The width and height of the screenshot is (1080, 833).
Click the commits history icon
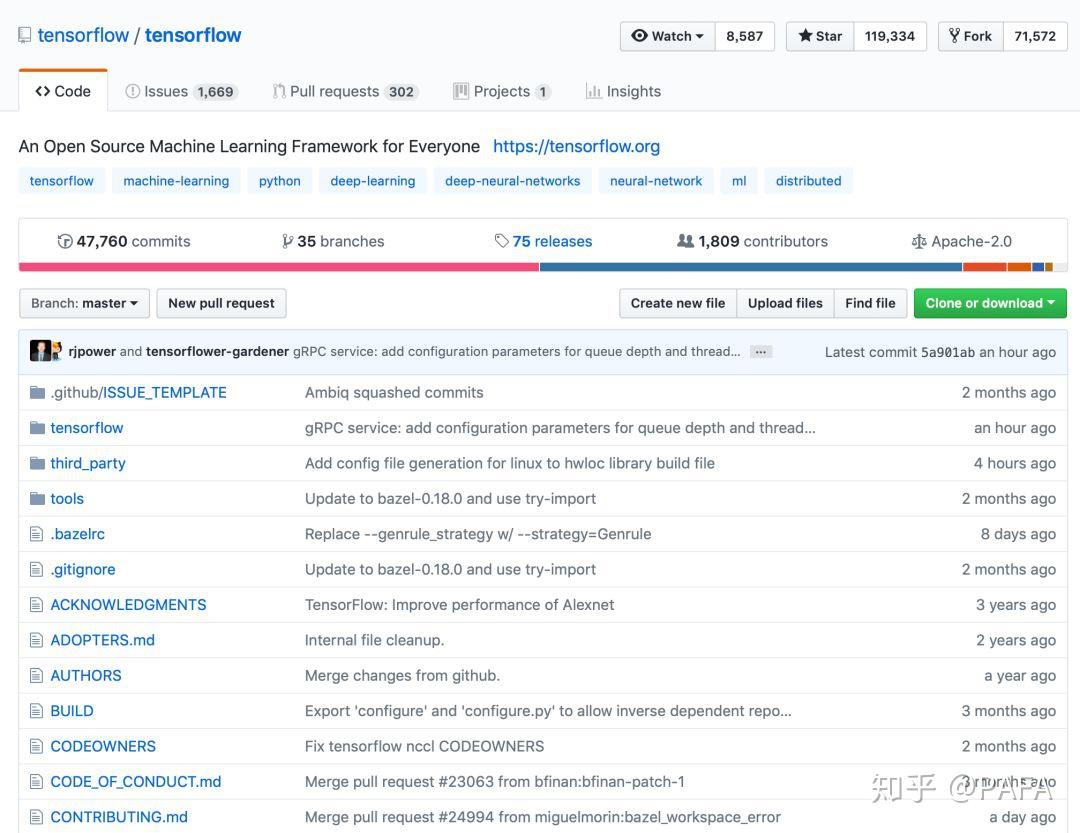click(x=65, y=240)
